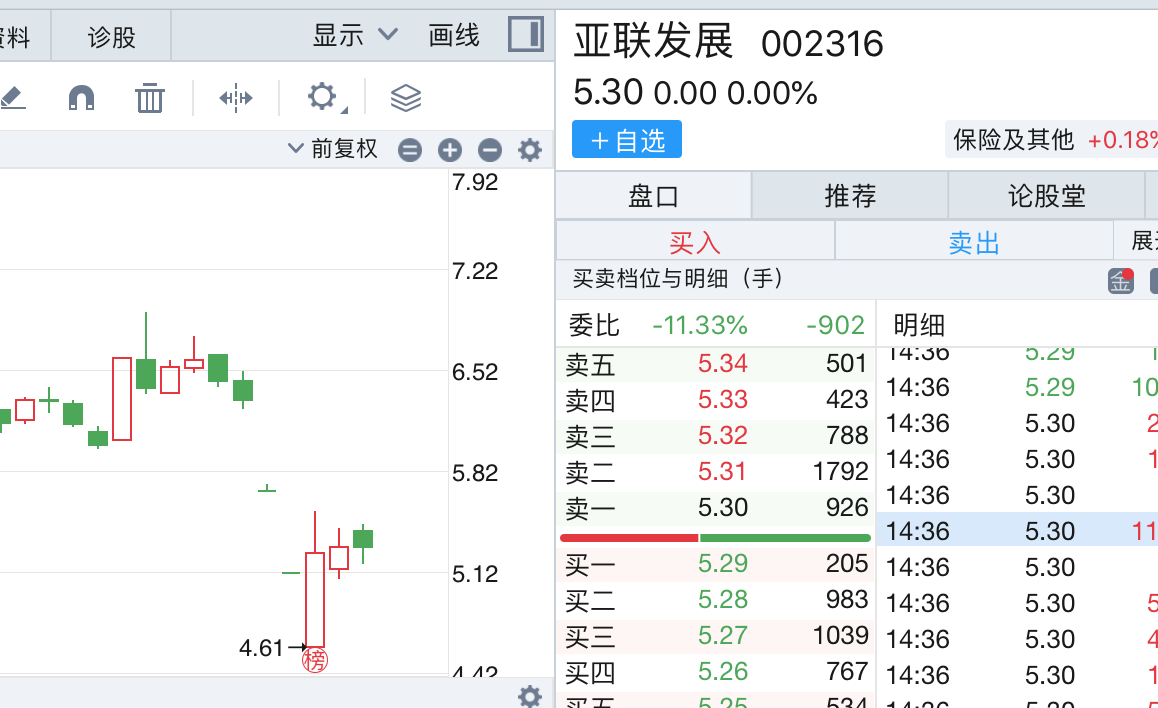Select the eraser drawing tool
1158x708 pixels.
(11, 97)
